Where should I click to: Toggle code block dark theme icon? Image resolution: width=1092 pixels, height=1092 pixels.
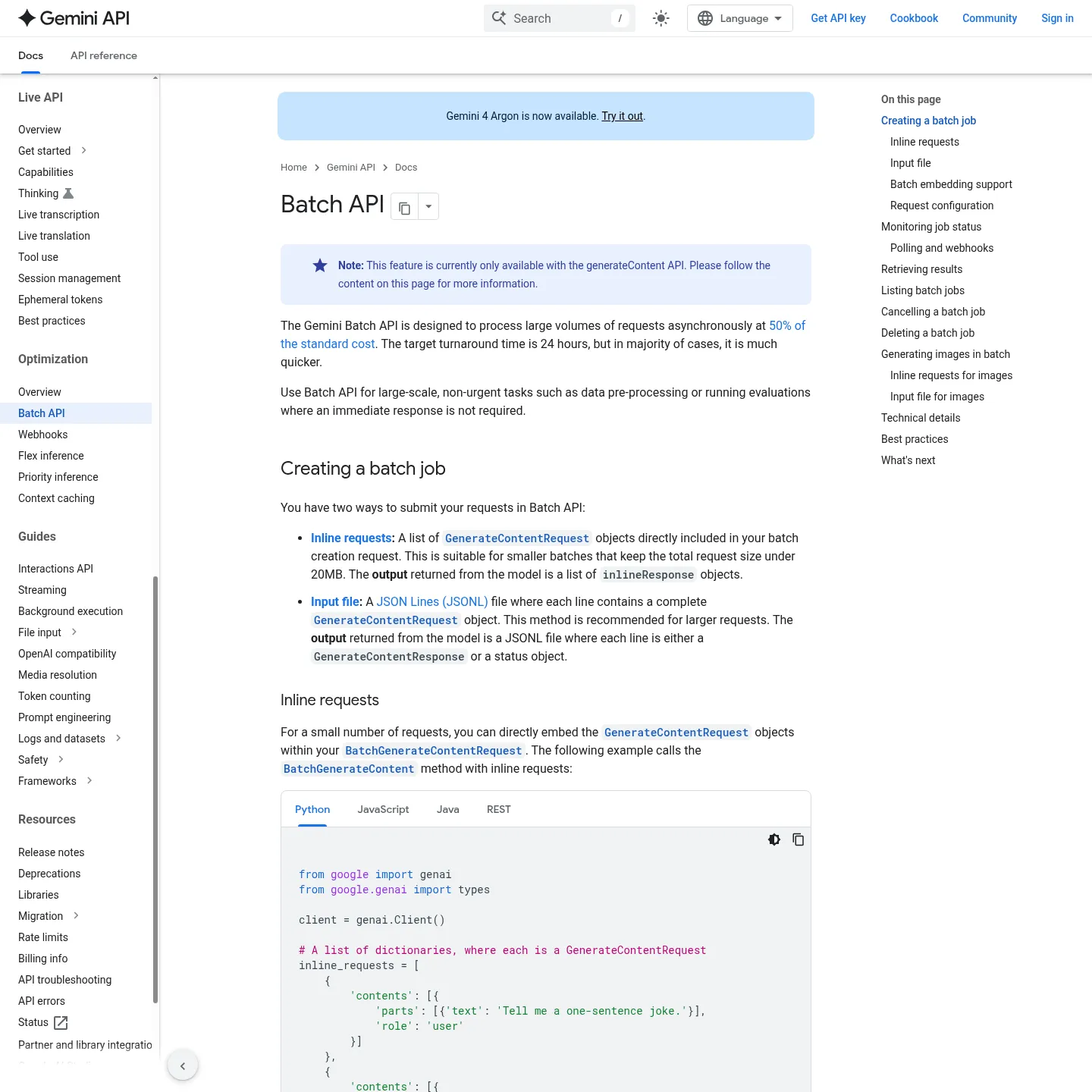coord(774,839)
